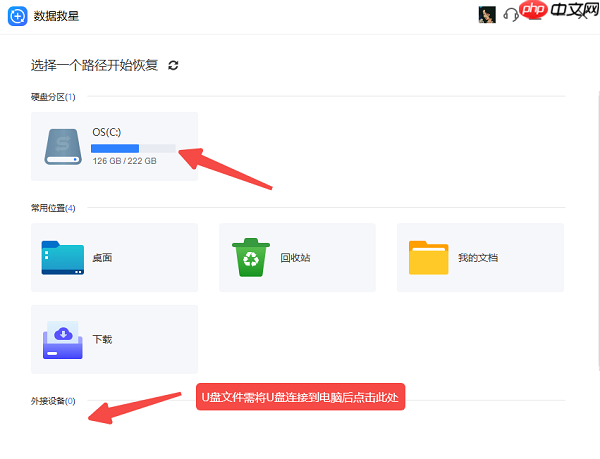Choose 桌面 as recovery location
The height and width of the screenshot is (459, 600).
[102, 258]
